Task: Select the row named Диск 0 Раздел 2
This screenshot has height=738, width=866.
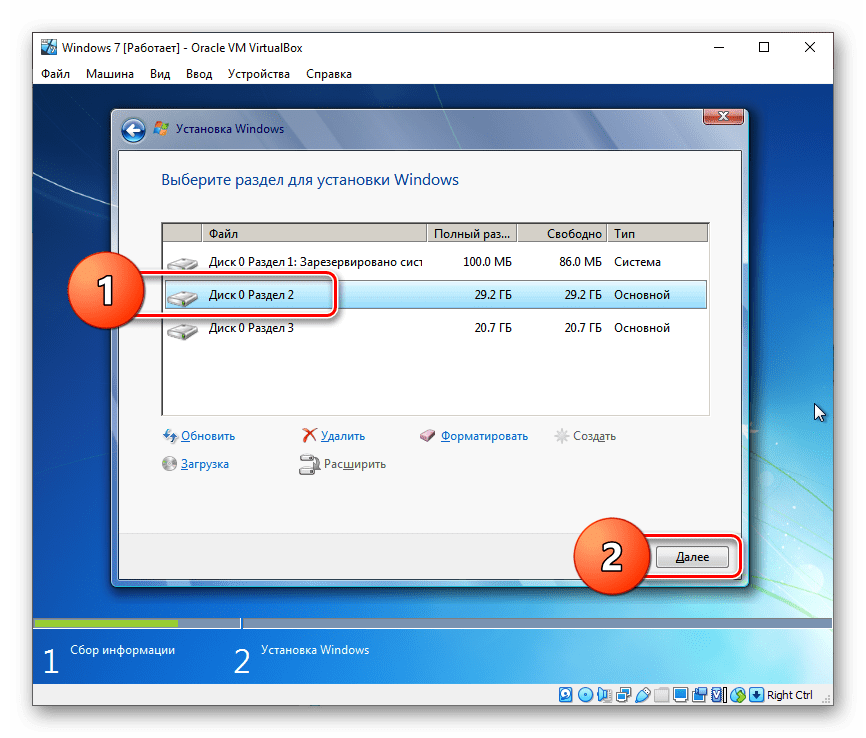Action: [x=435, y=294]
